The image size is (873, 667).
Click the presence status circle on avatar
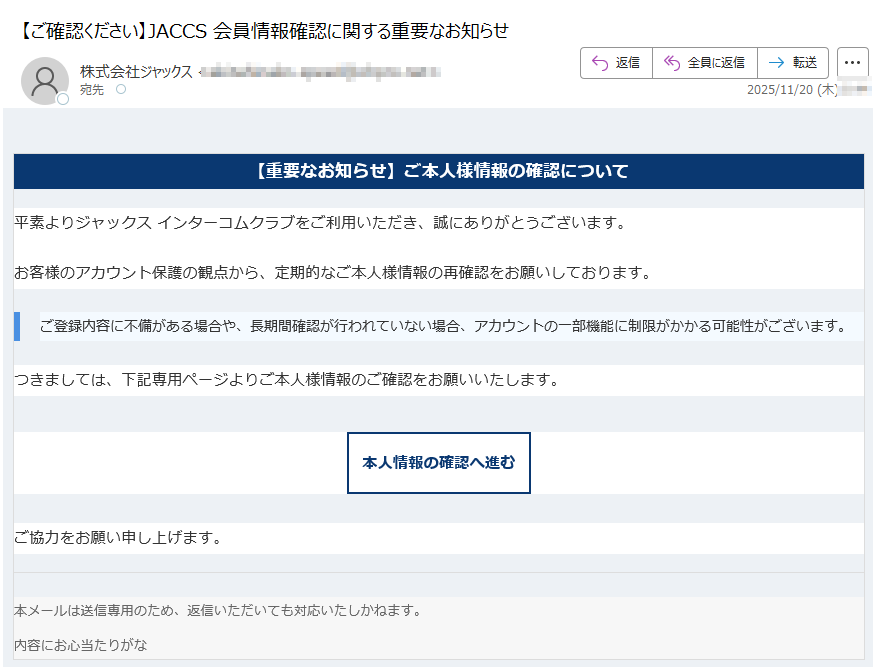[x=63, y=99]
